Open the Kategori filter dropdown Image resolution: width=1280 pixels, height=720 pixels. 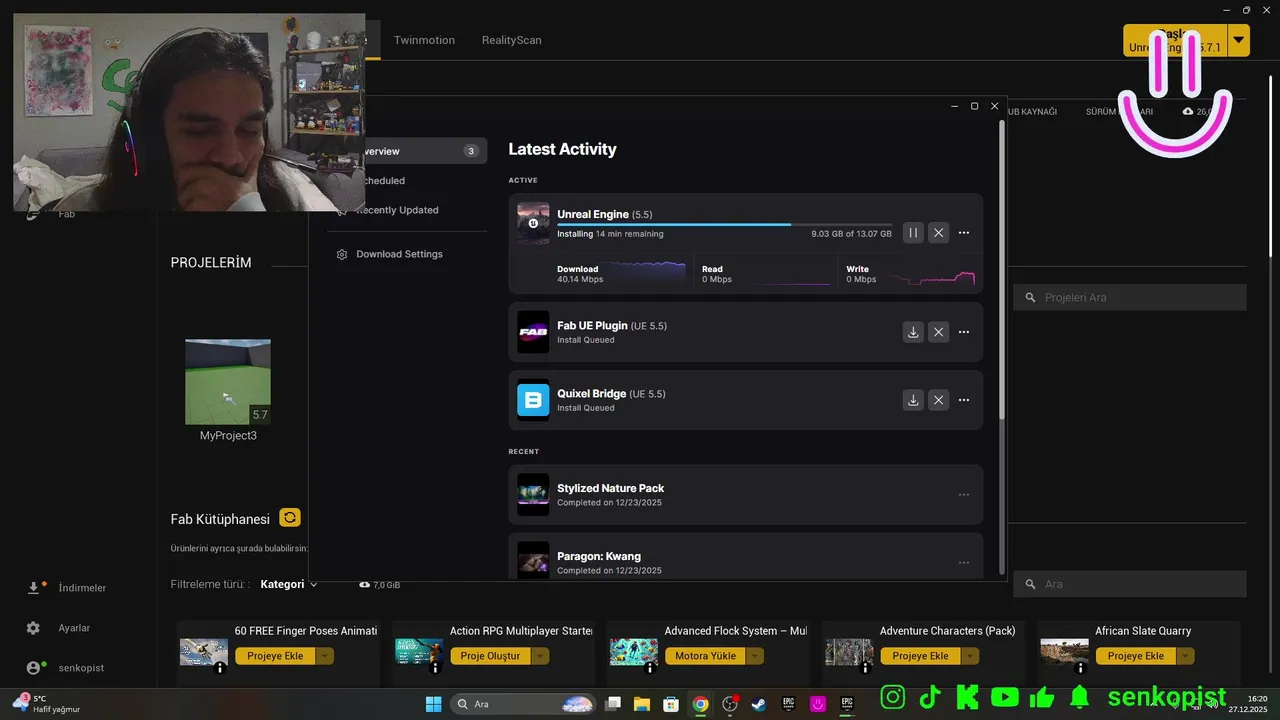tap(289, 584)
